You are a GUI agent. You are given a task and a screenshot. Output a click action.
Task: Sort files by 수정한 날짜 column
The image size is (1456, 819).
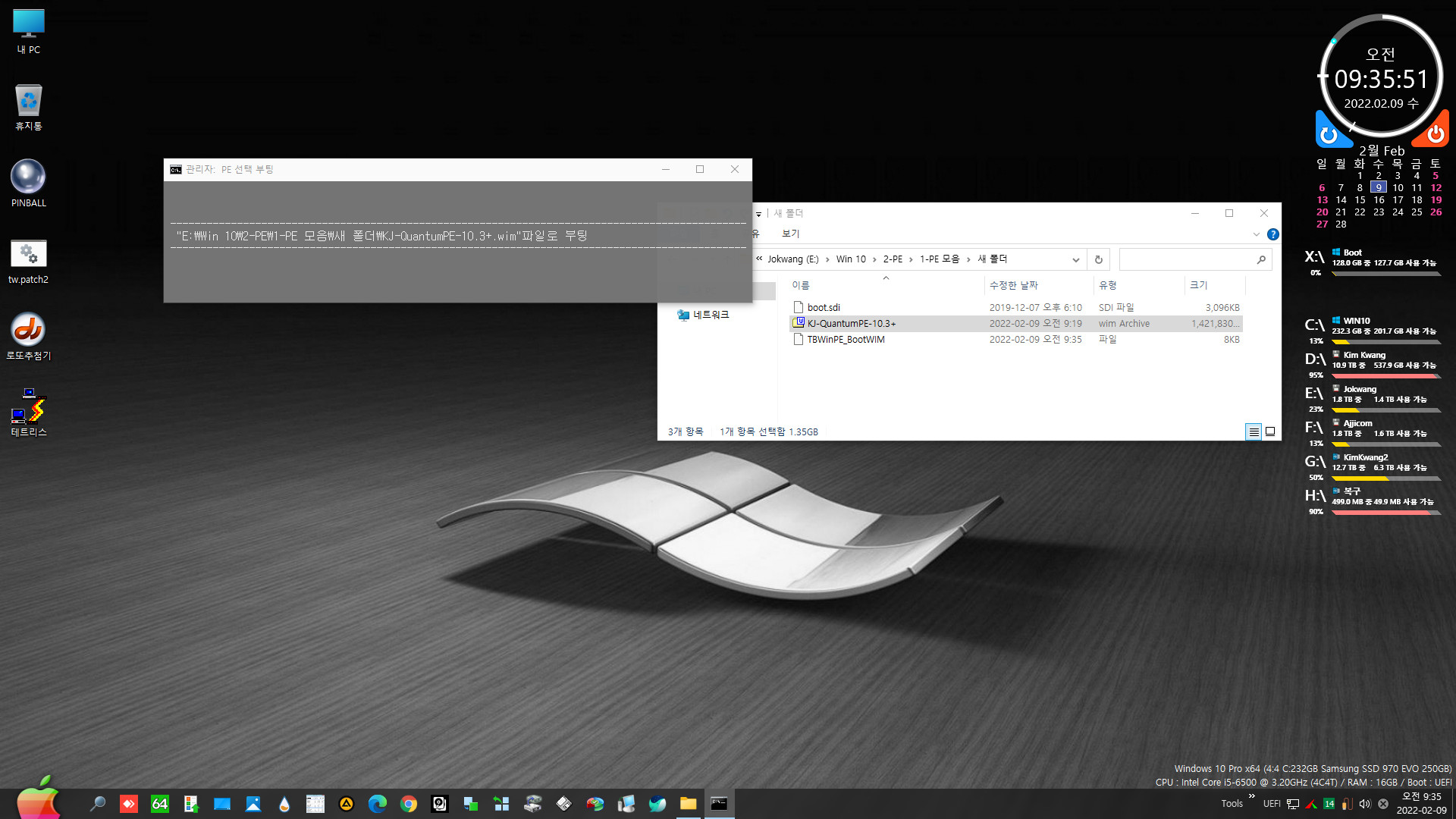pyautogui.click(x=1039, y=285)
